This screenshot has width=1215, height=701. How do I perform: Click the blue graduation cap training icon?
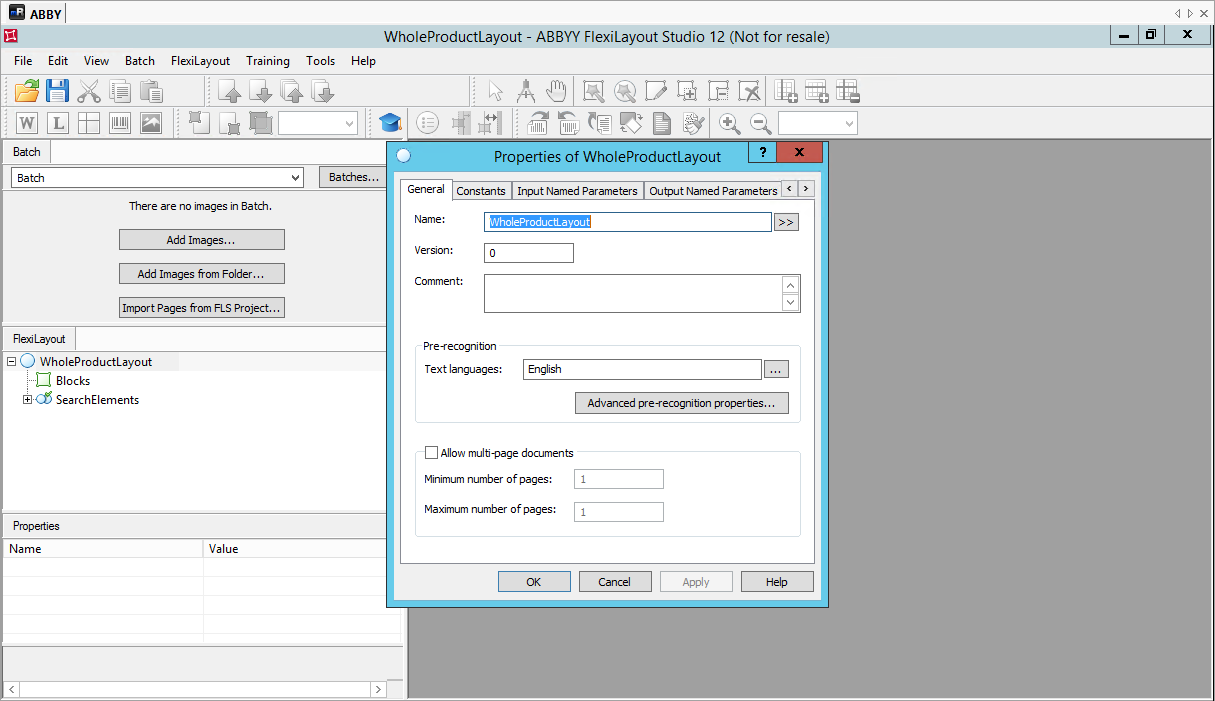(390, 123)
